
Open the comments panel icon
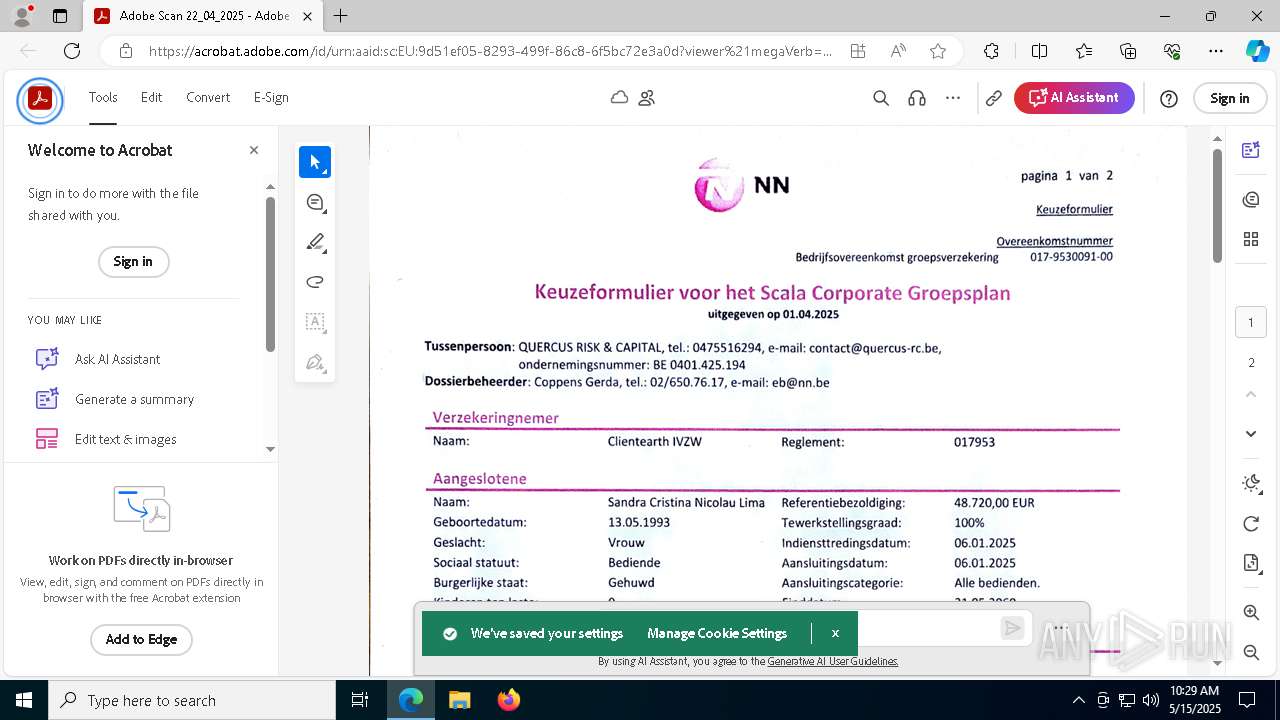(1251, 200)
